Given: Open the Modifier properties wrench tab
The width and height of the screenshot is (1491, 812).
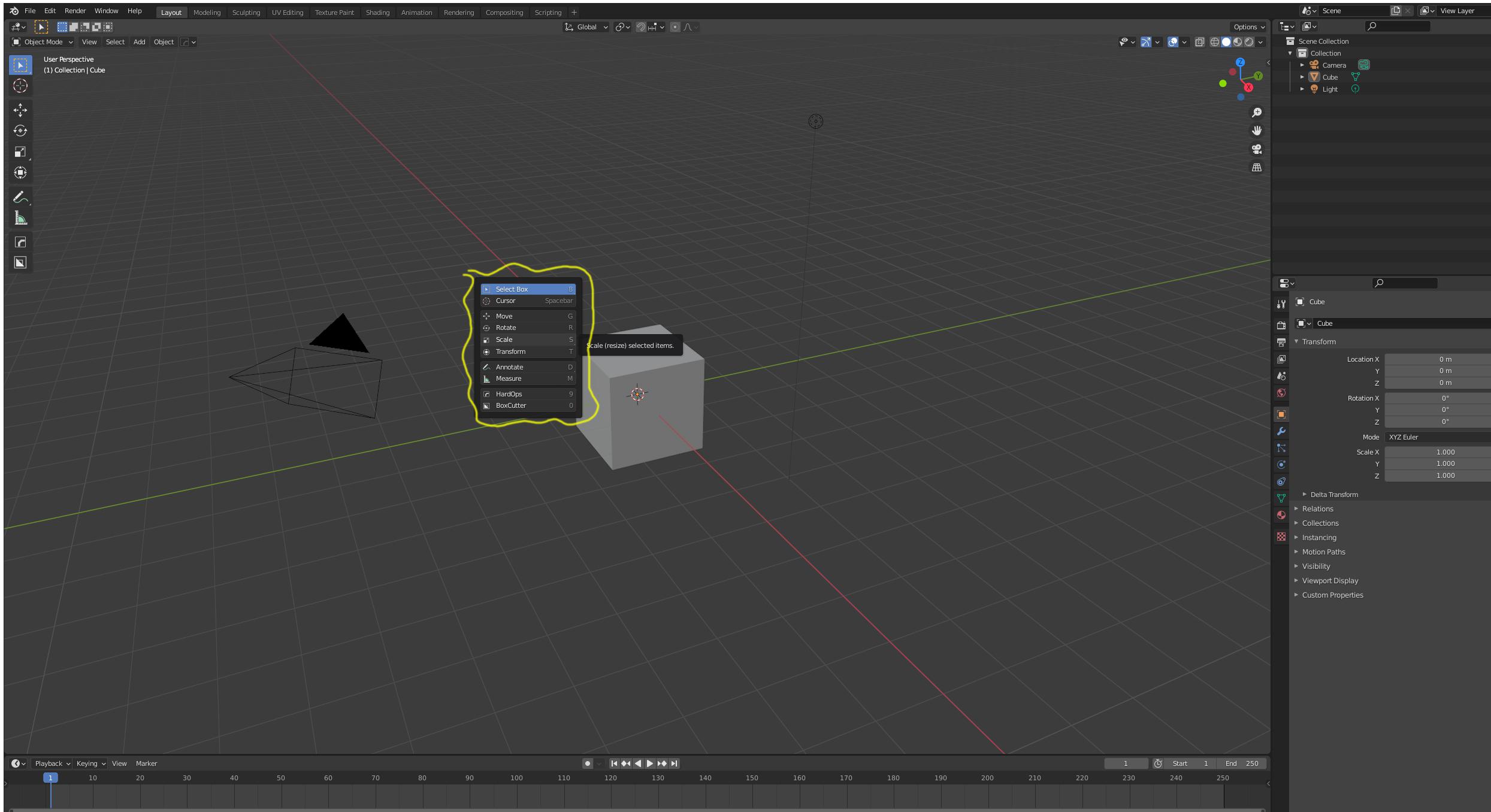Looking at the screenshot, I should [1281, 431].
